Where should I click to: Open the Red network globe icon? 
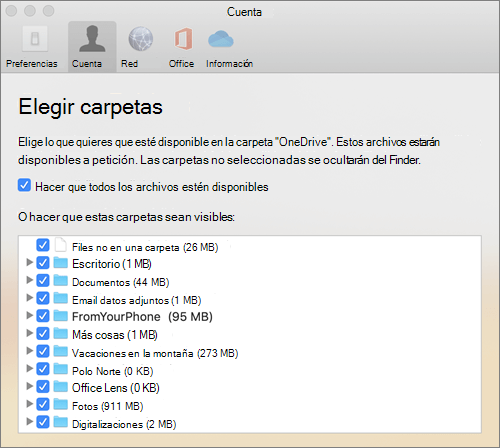click(x=141, y=39)
